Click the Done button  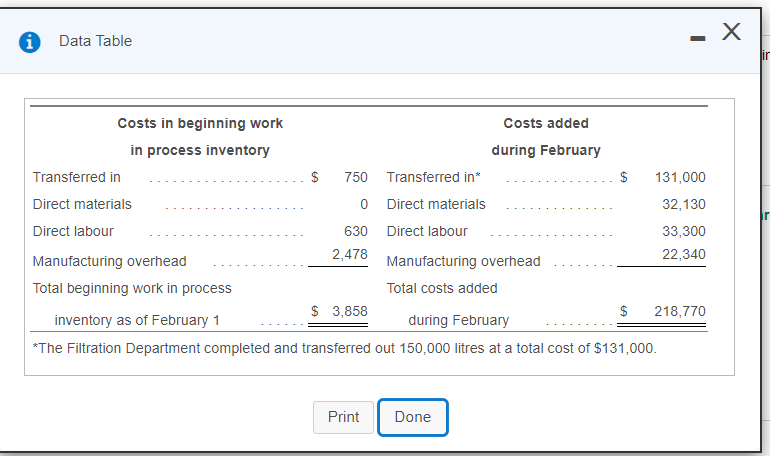click(412, 417)
